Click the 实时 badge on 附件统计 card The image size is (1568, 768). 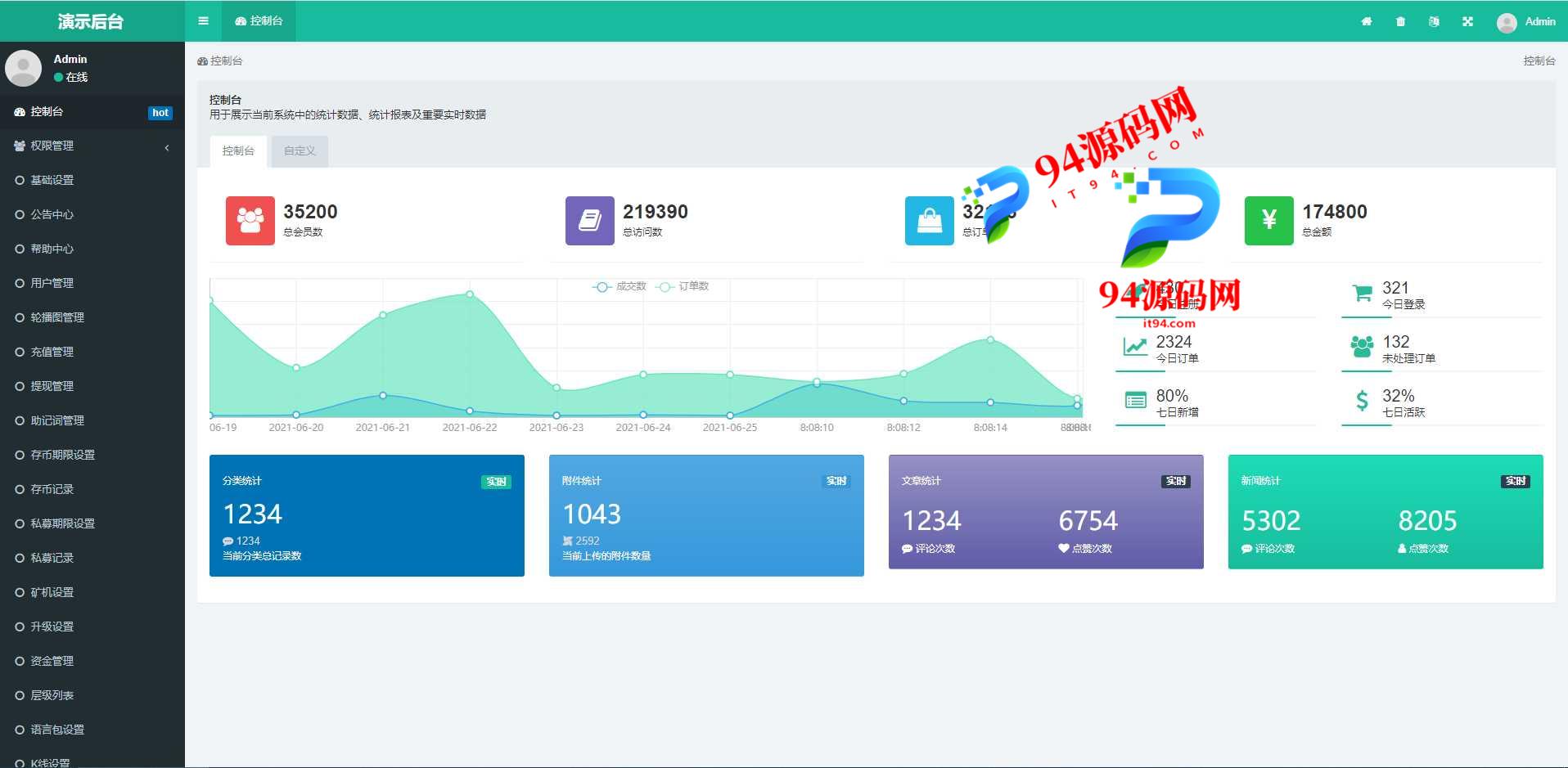pyautogui.click(x=836, y=482)
